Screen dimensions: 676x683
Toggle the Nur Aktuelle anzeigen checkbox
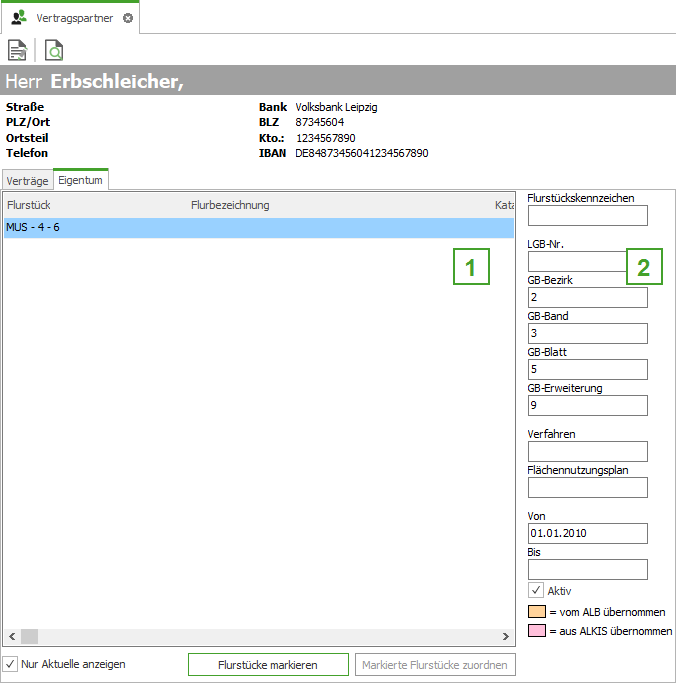pyautogui.click(x=11, y=663)
